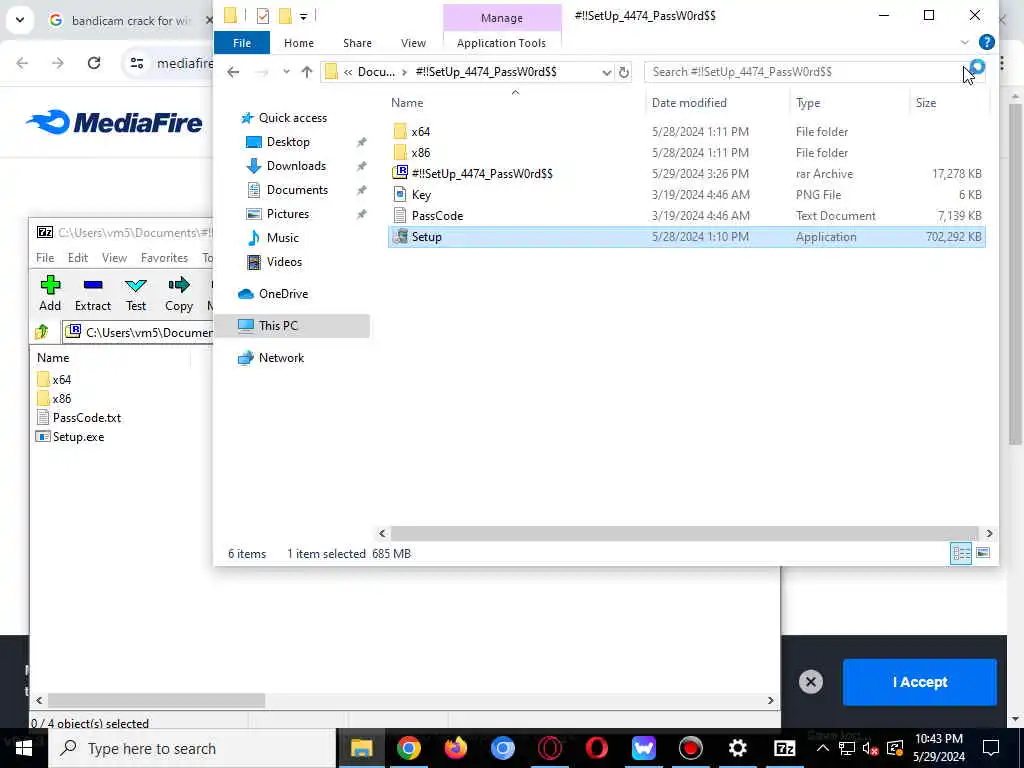Click the Up one level arrow in Explorer

click(x=307, y=72)
